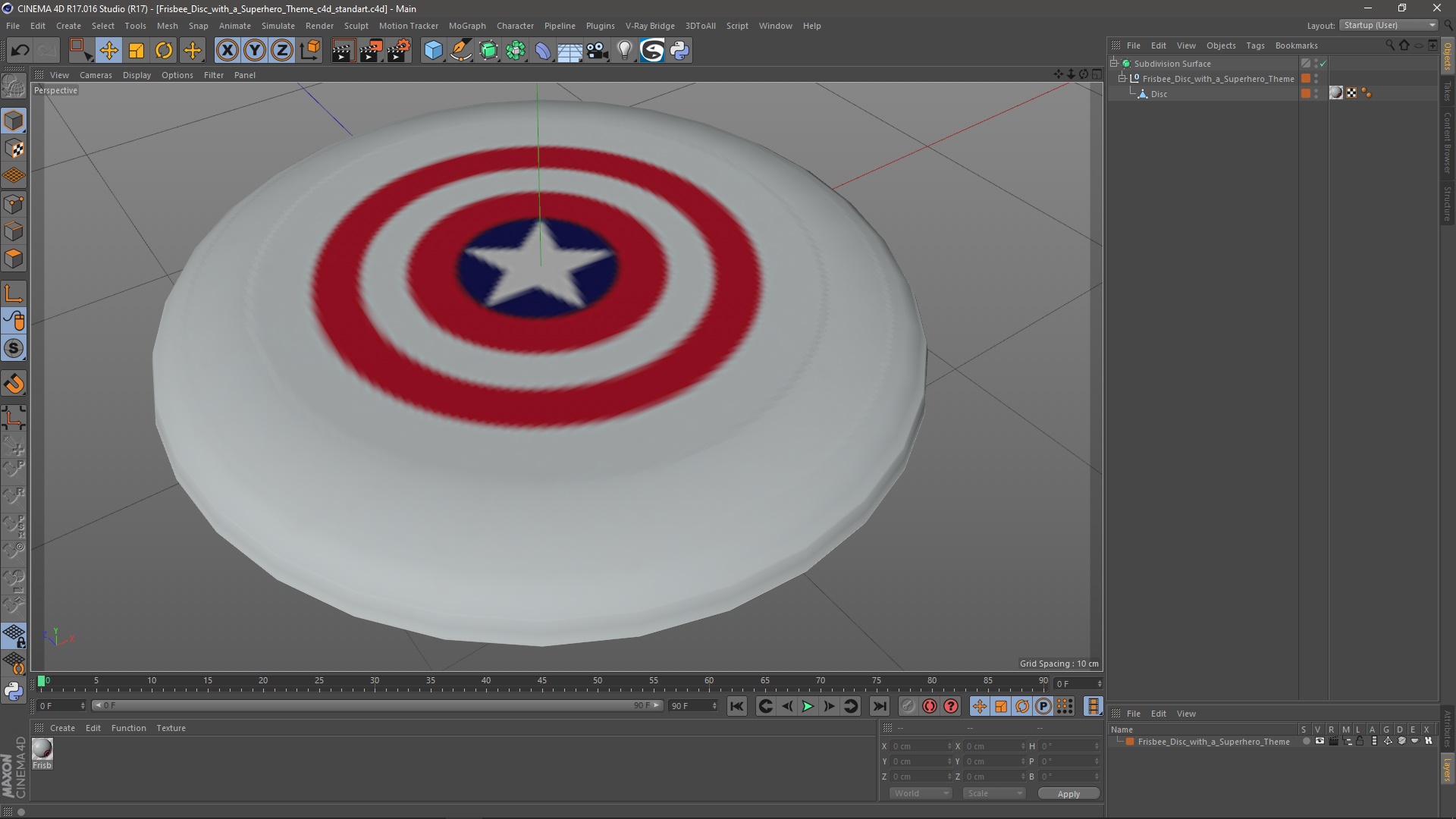The height and width of the screenshot is (819, 1456).
Task: Click the Python script icon in toolbar
Action: click(679, 51)
